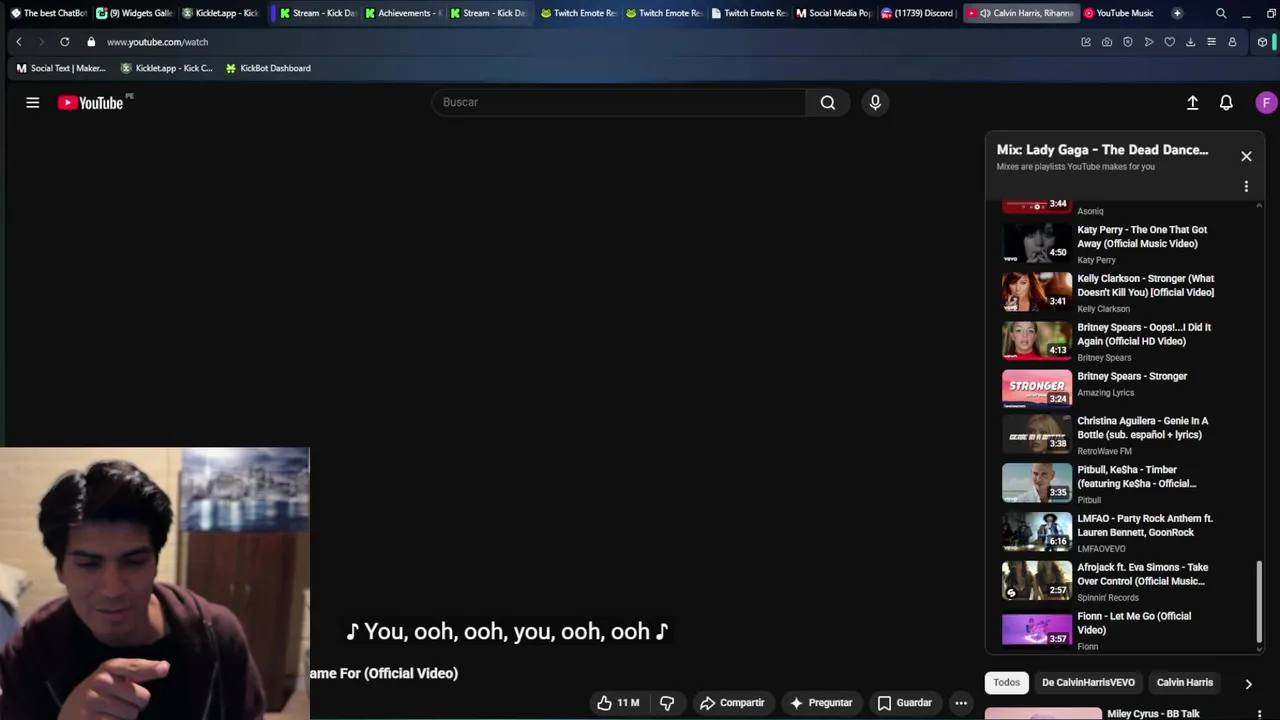Select the De CalvinHarrisVEVO chip
This screenshot has height=720, width=1280.
(x=1088, y=683)
